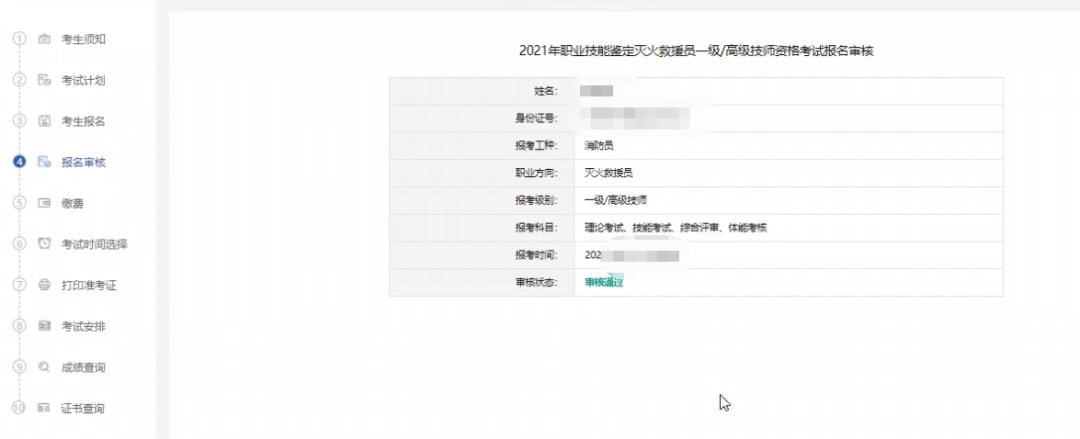Click the 灭火救援员 value cell
This screenshot has width=1080, height=439.
click(789, 173)
